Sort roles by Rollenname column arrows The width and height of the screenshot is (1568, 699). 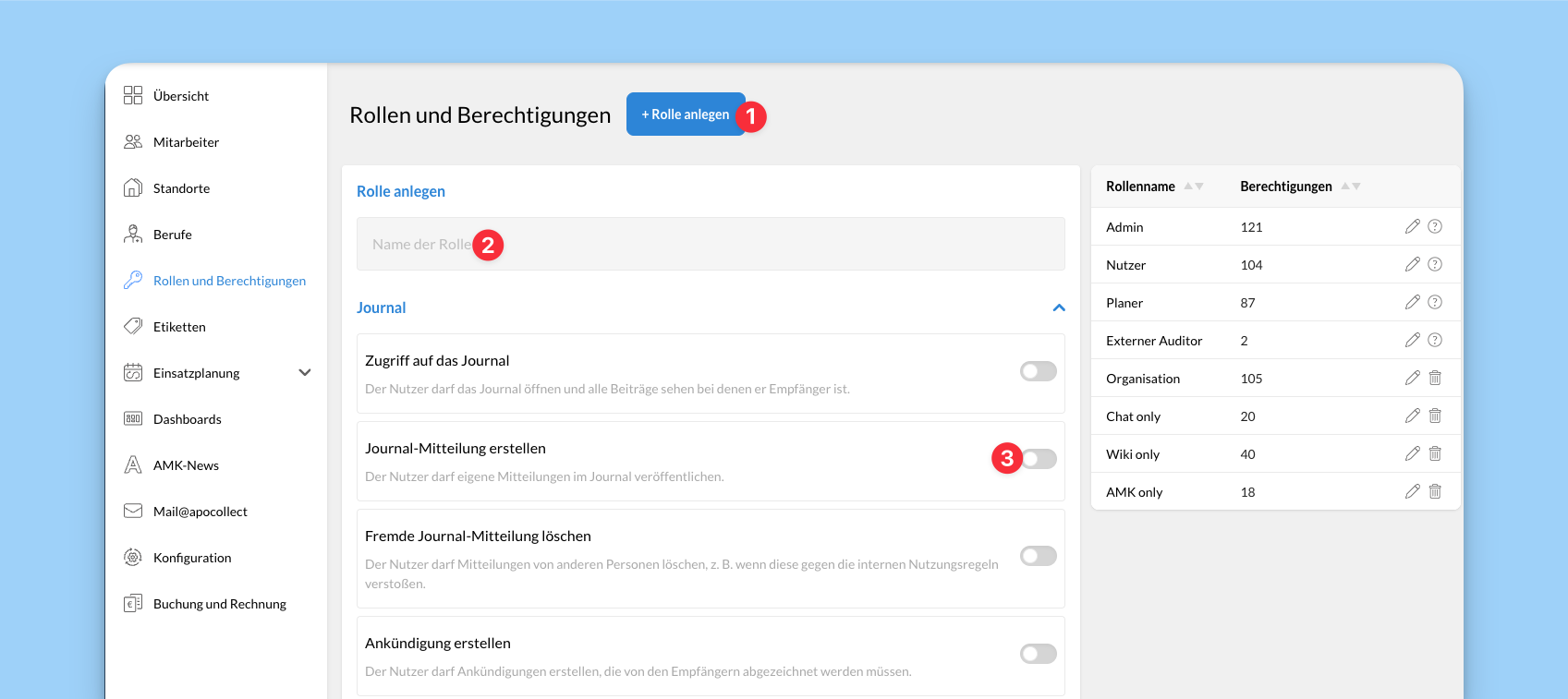click(1194, 187)
